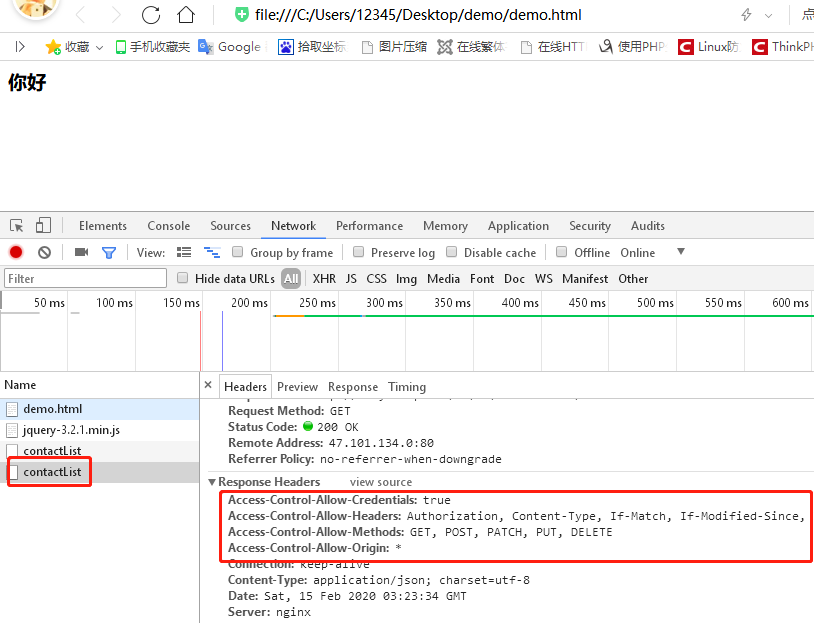Enable screenshot capture with the camera icon
The width and height of the screenshot is (814, 623).
tap(81, 252)
